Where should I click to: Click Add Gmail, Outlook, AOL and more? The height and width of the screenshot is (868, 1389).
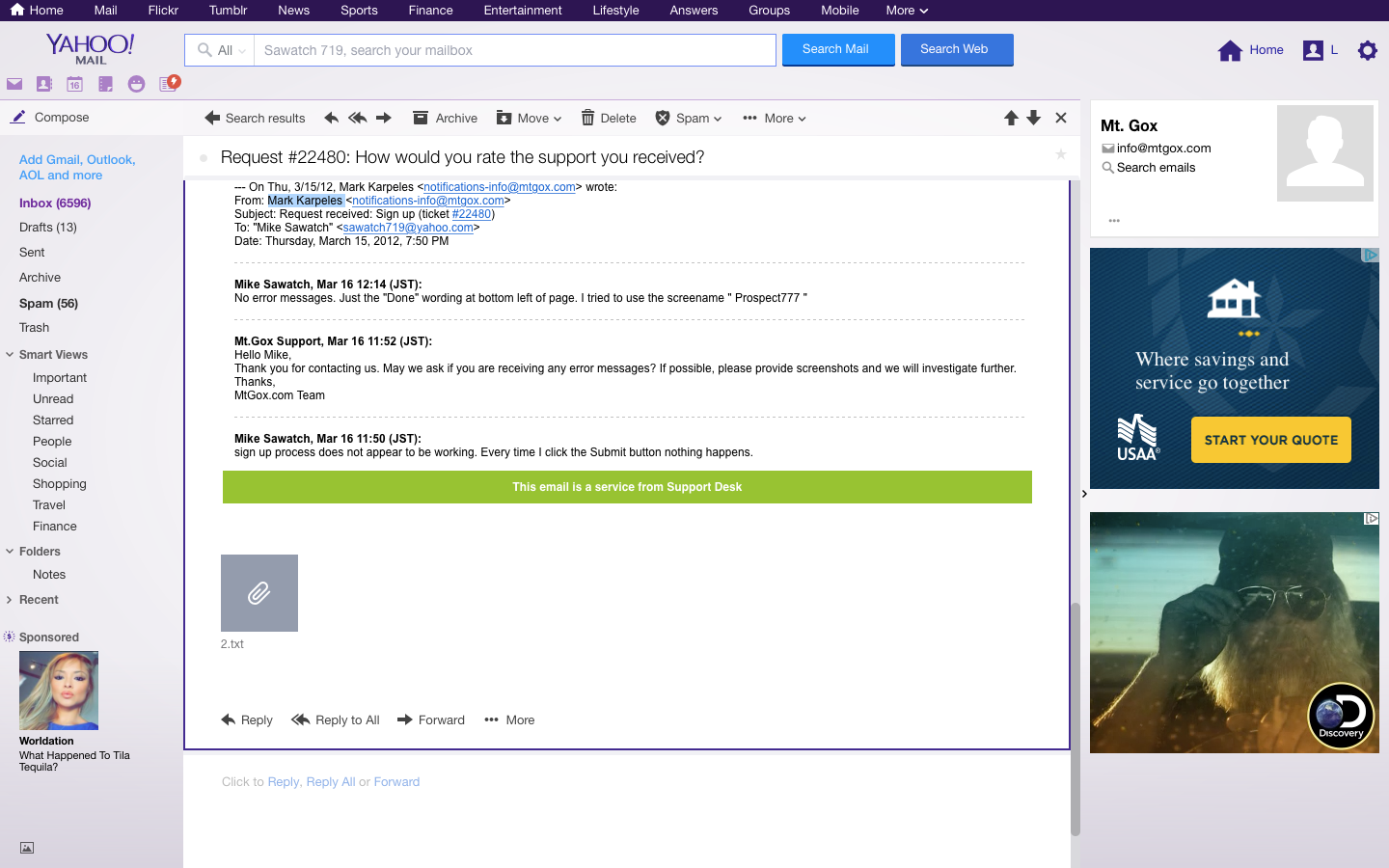pyautogui.click(x=77, y=167)
